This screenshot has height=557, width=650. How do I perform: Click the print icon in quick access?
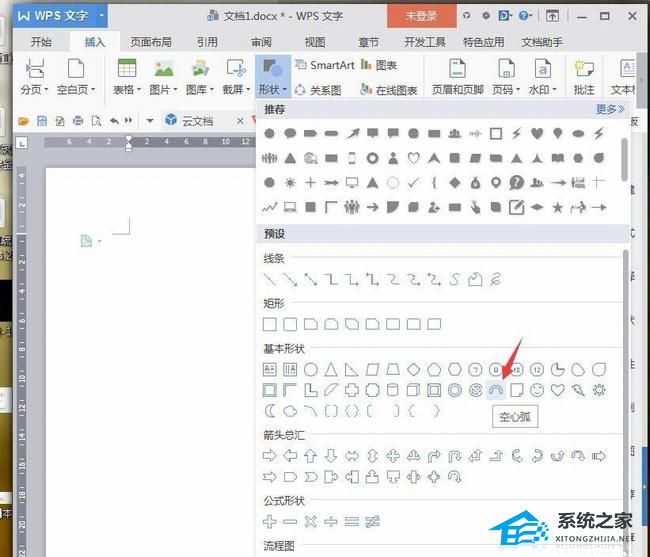coord(78,121)
